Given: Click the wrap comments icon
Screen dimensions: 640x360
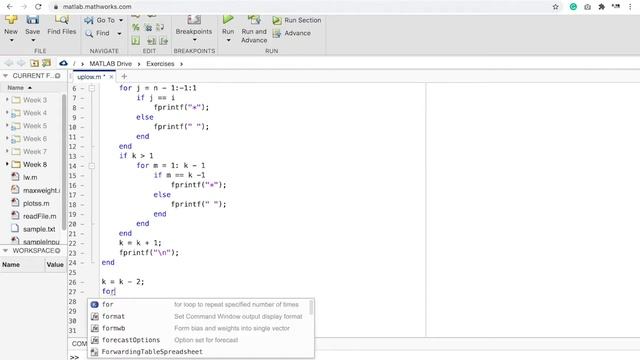Looking at the screenshot, I should (160, 27).
